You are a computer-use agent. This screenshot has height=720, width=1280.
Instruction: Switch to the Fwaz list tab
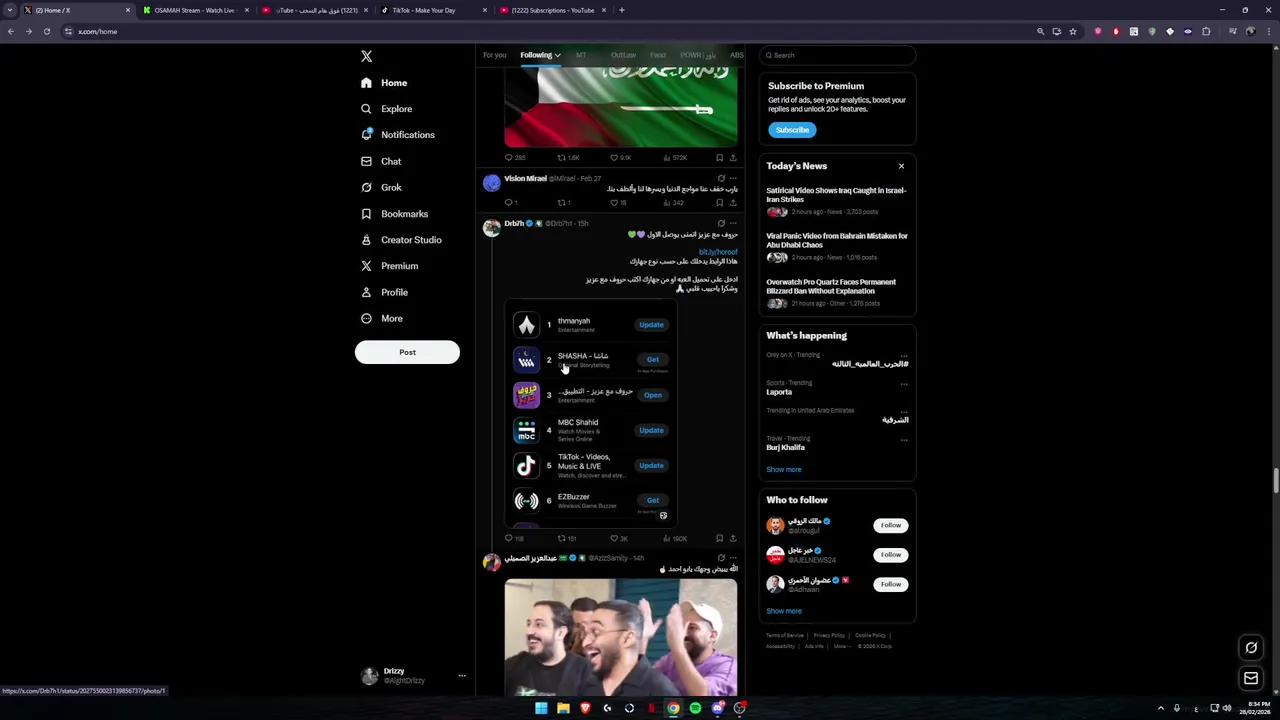tap(658, 55)
